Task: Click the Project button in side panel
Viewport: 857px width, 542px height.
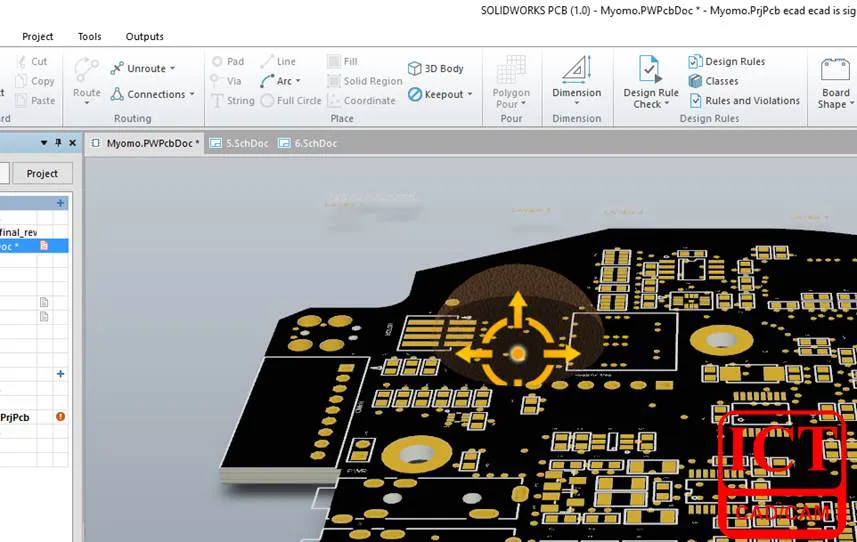Action: [x=42, y=173]
